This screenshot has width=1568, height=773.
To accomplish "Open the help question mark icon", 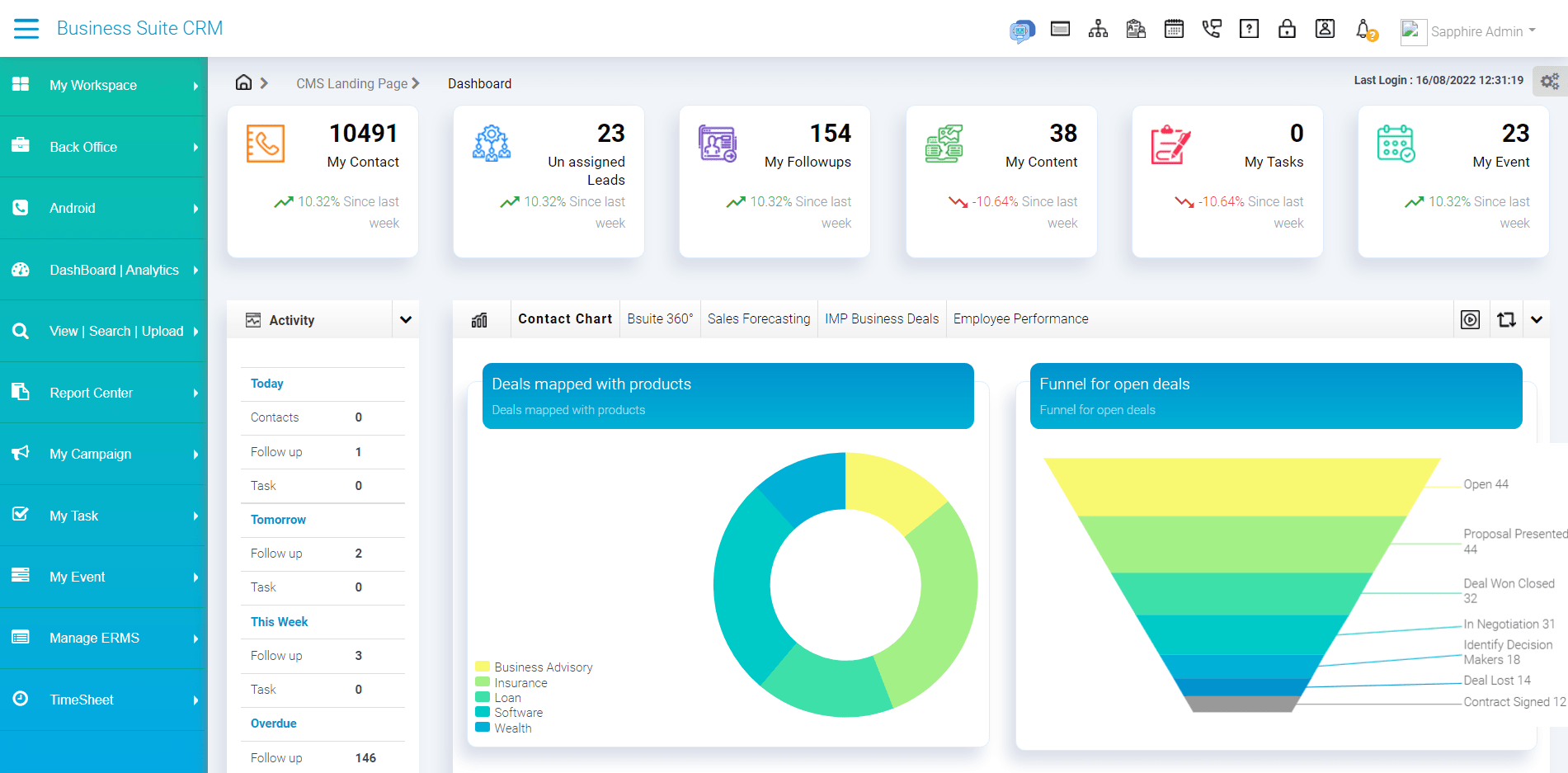I will click(1250, 29).
